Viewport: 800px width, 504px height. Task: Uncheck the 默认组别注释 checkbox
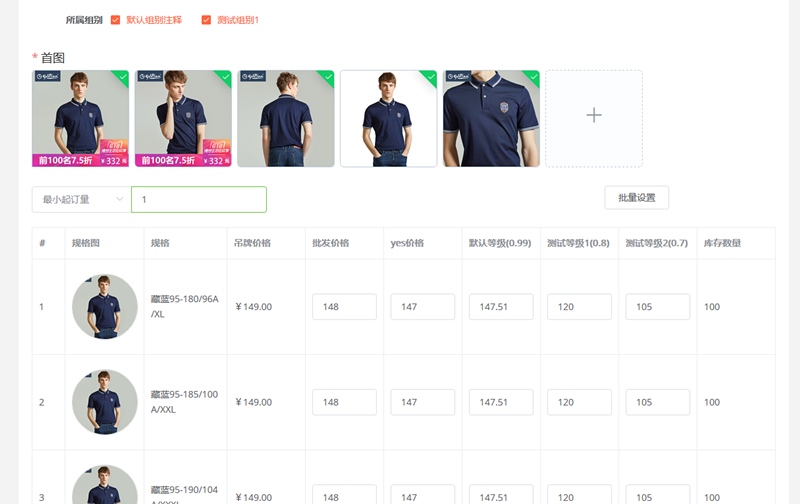point(116,20)
